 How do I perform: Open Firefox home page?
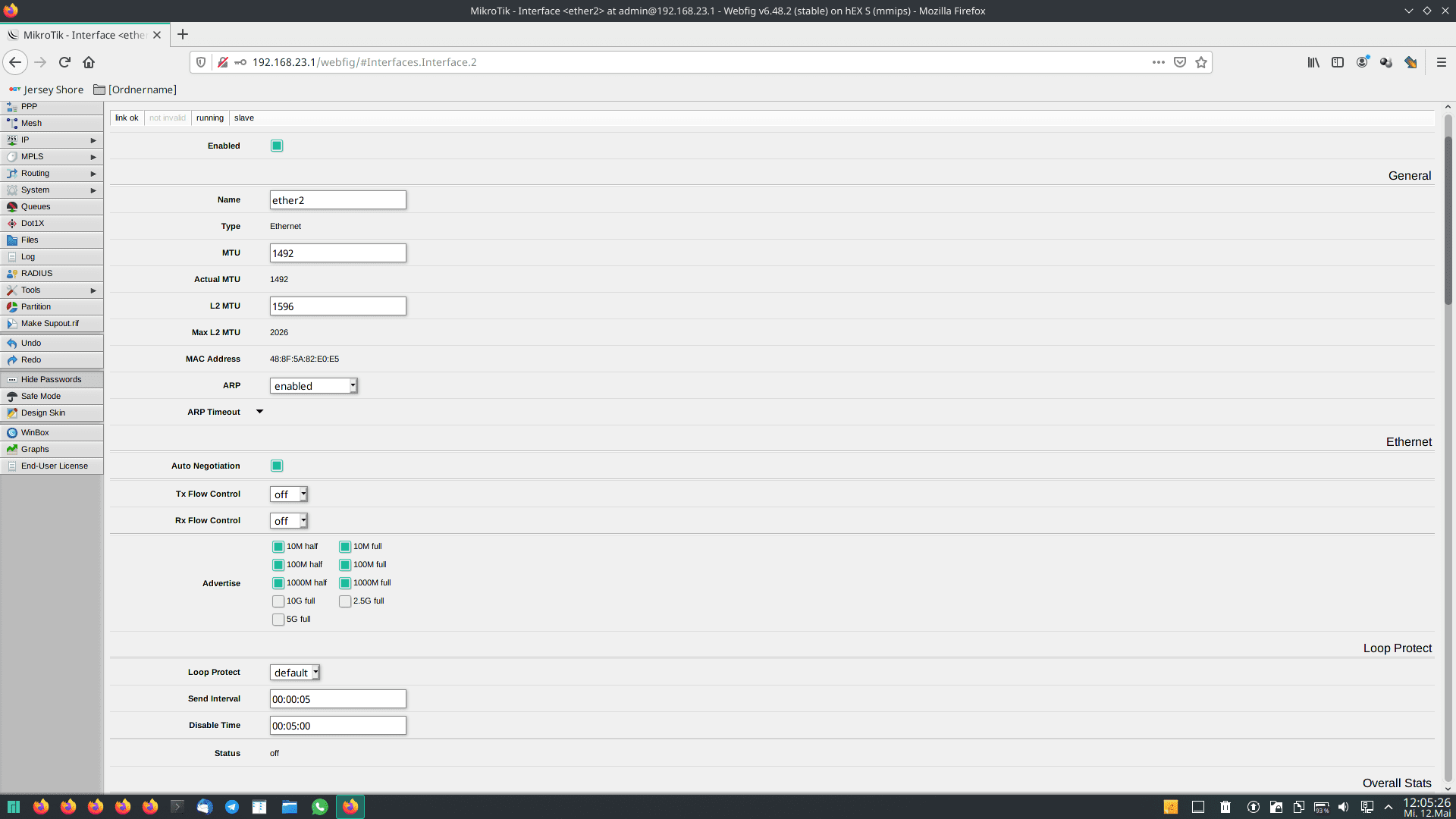point(89,62)
